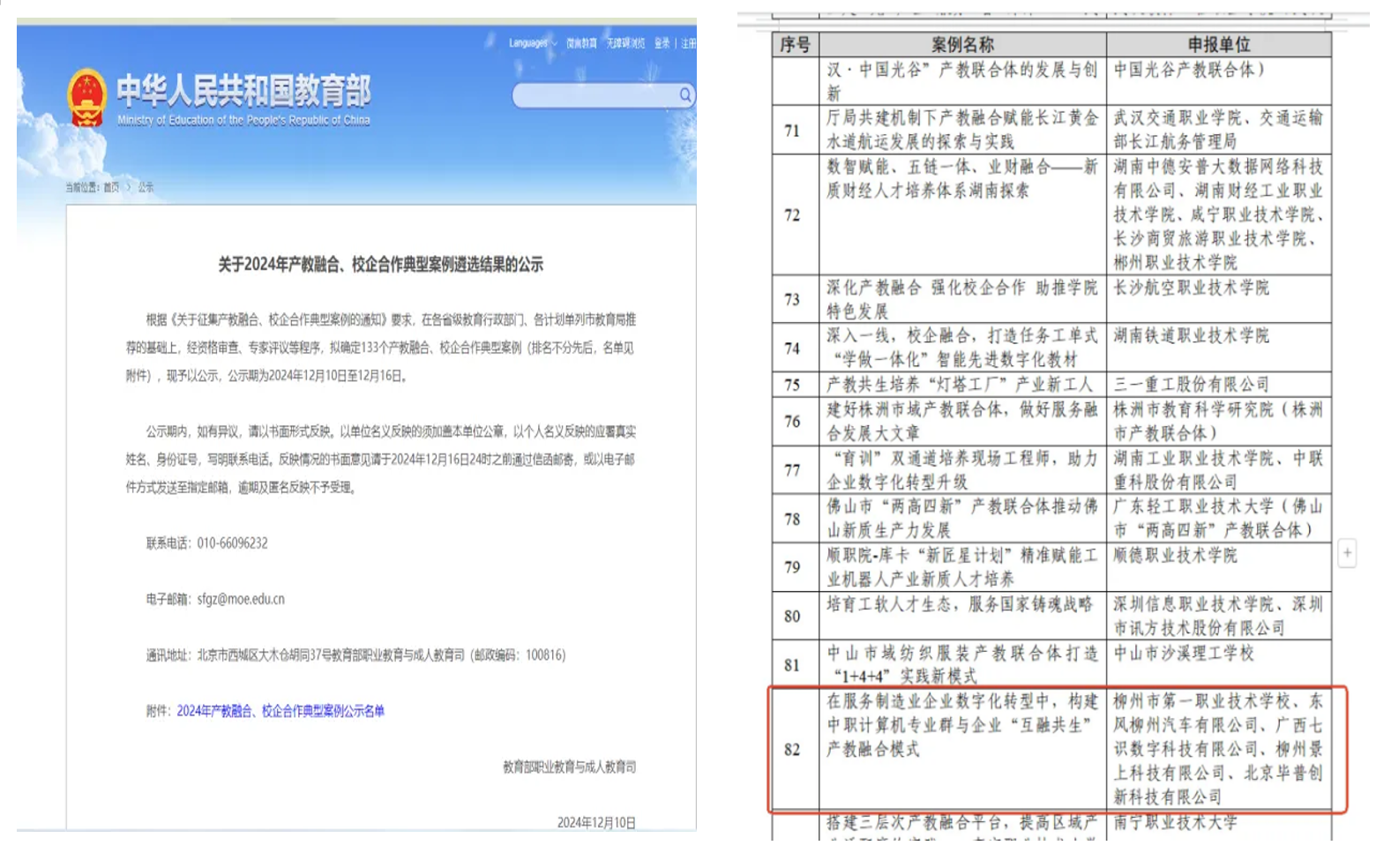Click the unit cell 中山市沙溪理工学校
Viewport: 1376px width, 868px height.
[1218, 665]
